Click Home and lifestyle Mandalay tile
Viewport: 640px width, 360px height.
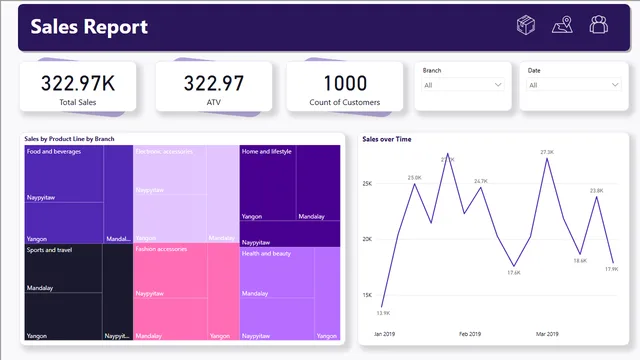tap(318, 183)
